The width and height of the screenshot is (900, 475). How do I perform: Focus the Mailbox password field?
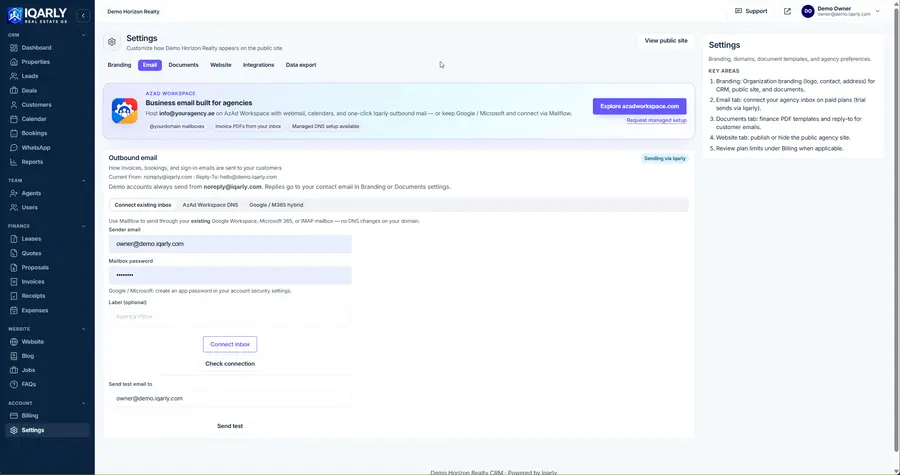[x=230, y=275]
